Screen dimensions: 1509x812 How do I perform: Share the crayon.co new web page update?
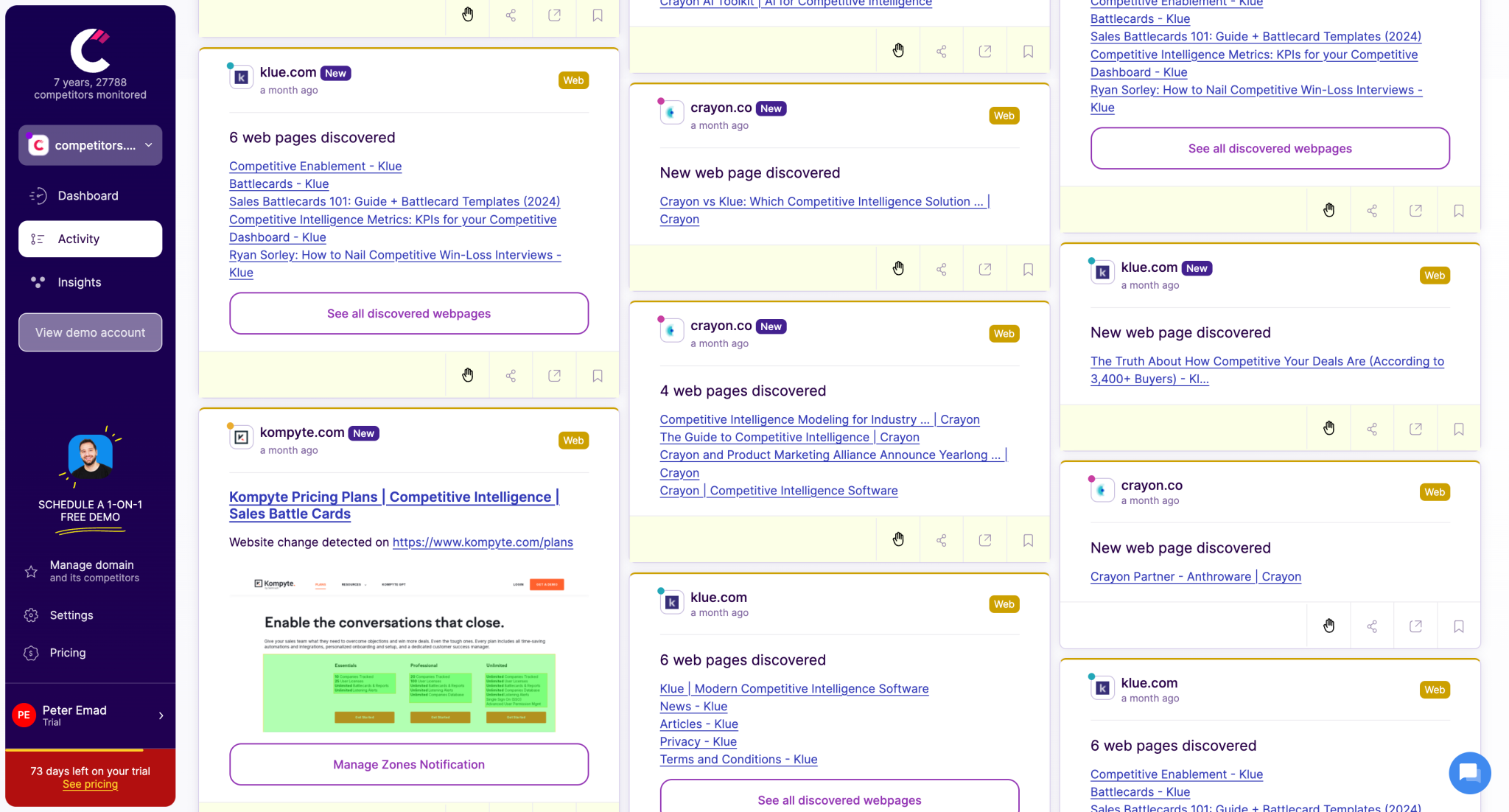(941, 269)
